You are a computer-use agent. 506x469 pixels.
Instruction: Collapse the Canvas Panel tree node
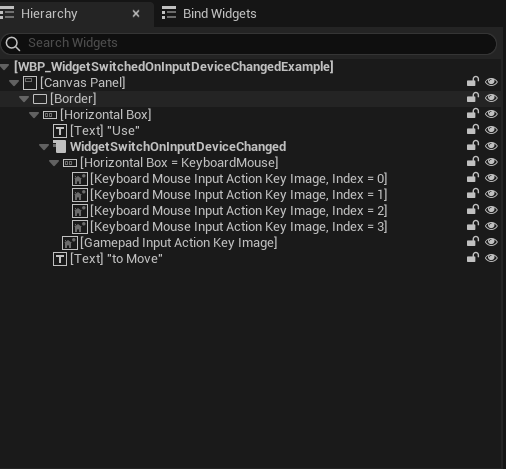coord(14,83)
